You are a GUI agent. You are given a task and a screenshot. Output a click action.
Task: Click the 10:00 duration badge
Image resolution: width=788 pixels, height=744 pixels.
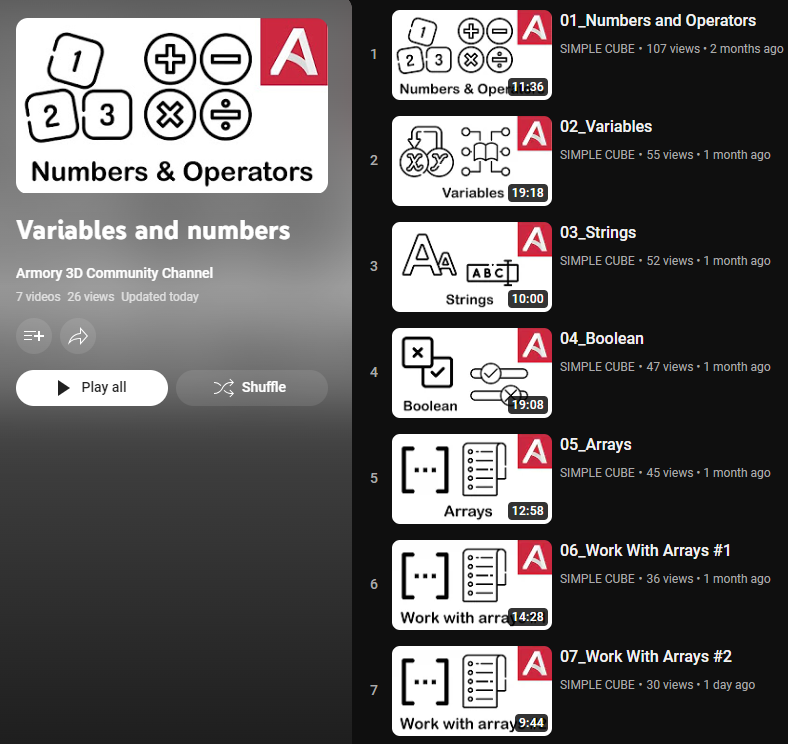tap(528, 299)
